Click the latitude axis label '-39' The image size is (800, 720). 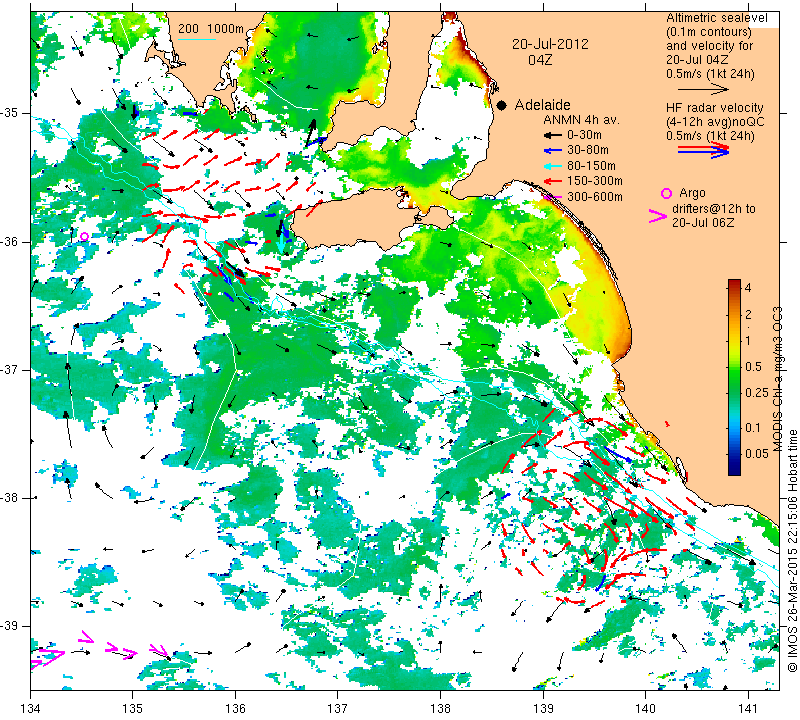coord(10,626)
